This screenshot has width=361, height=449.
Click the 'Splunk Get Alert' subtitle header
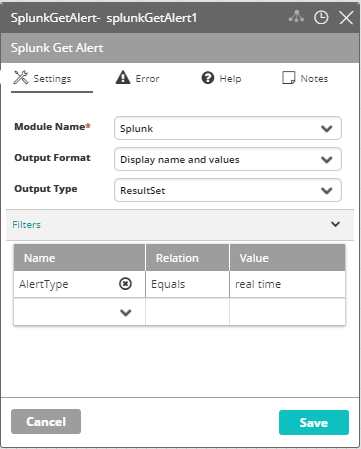(x=57, y=48)
